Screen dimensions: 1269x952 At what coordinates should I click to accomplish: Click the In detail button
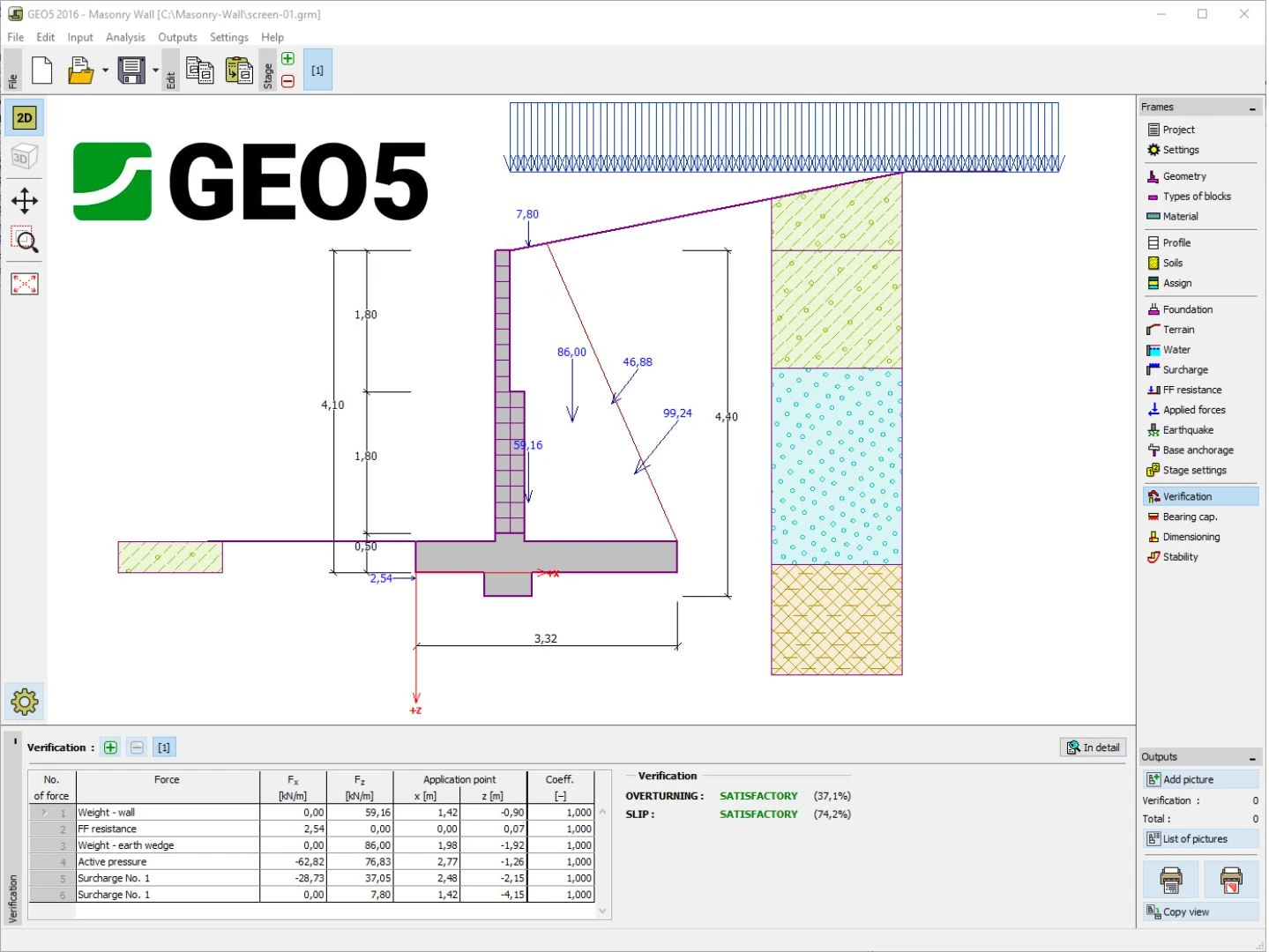pyautogui.click(x=1094, y=747)
